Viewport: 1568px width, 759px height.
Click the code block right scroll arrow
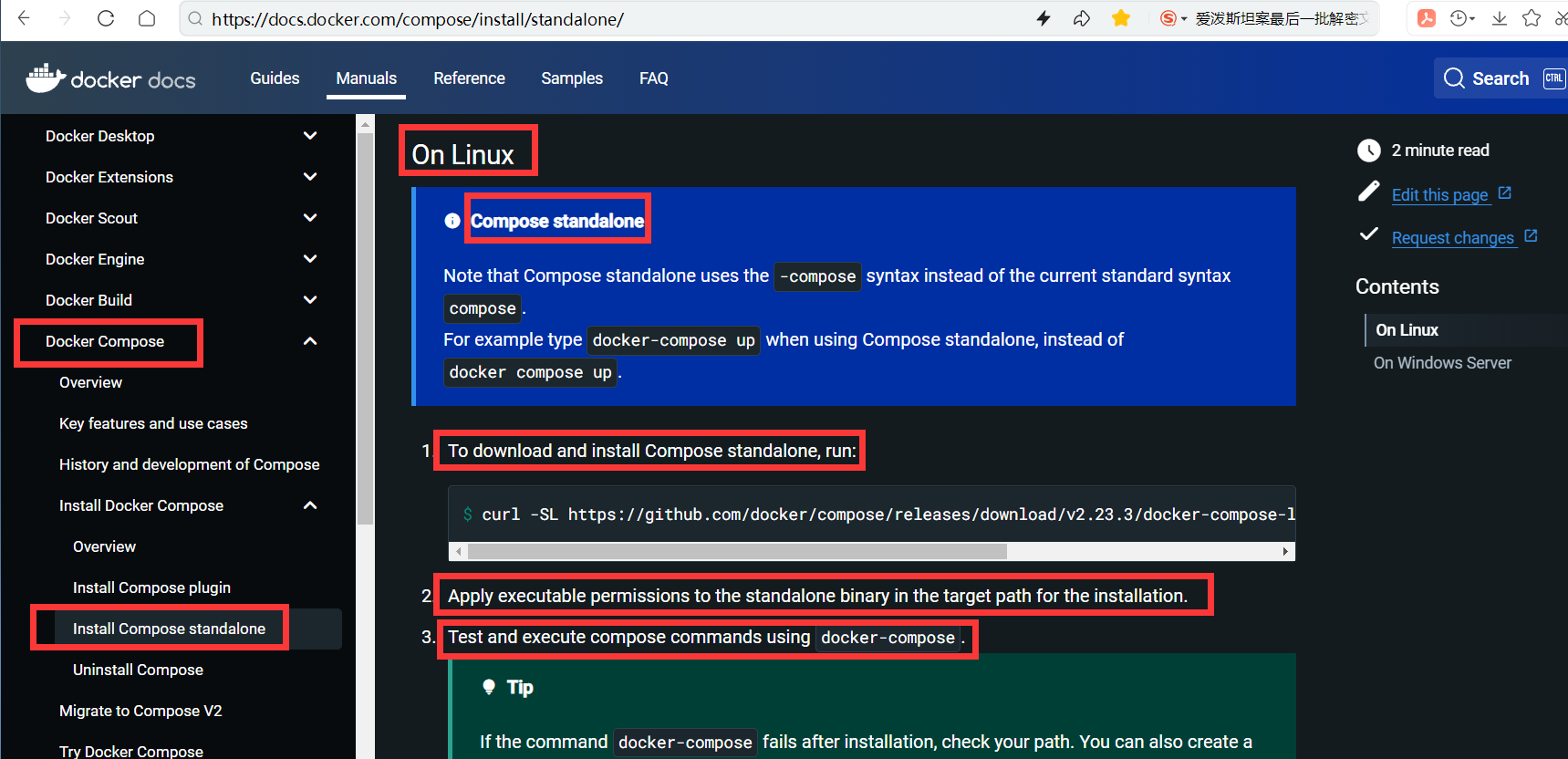pyautogui.click(x=1285, y=551)
